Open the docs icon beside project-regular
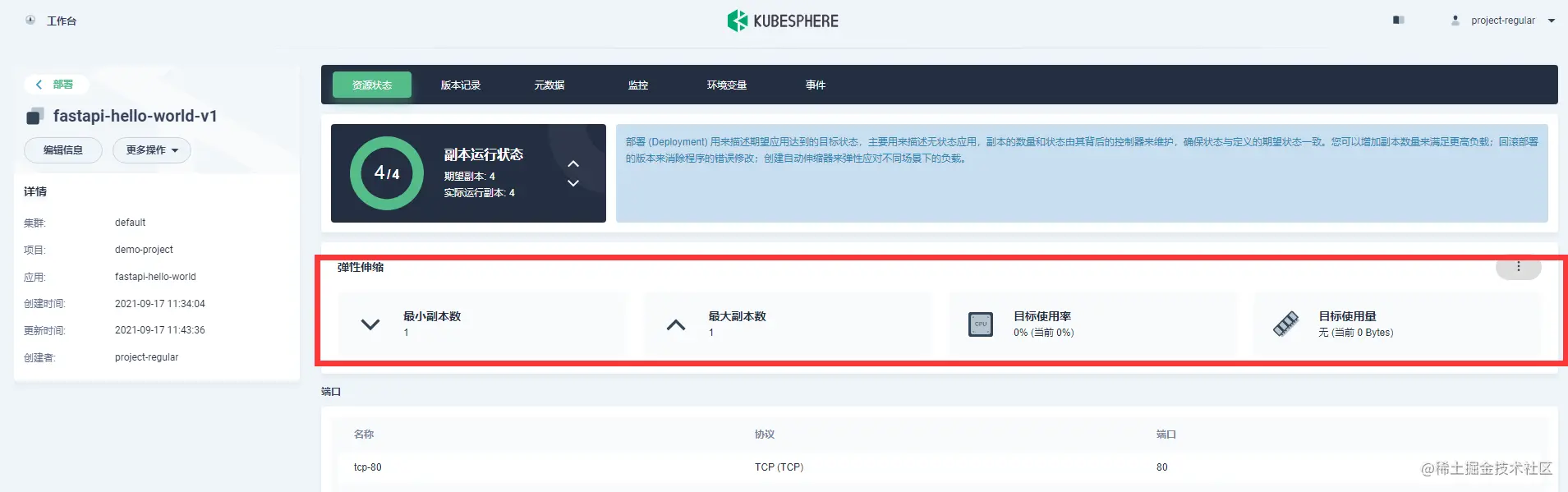1568x492 pixels. tap(1398, 21)
